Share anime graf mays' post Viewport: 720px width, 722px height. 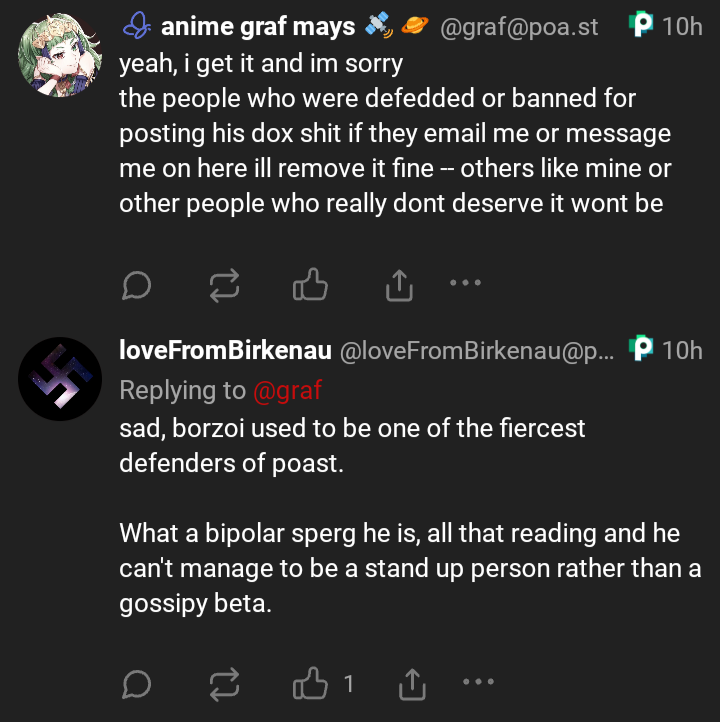pos(398,287)
